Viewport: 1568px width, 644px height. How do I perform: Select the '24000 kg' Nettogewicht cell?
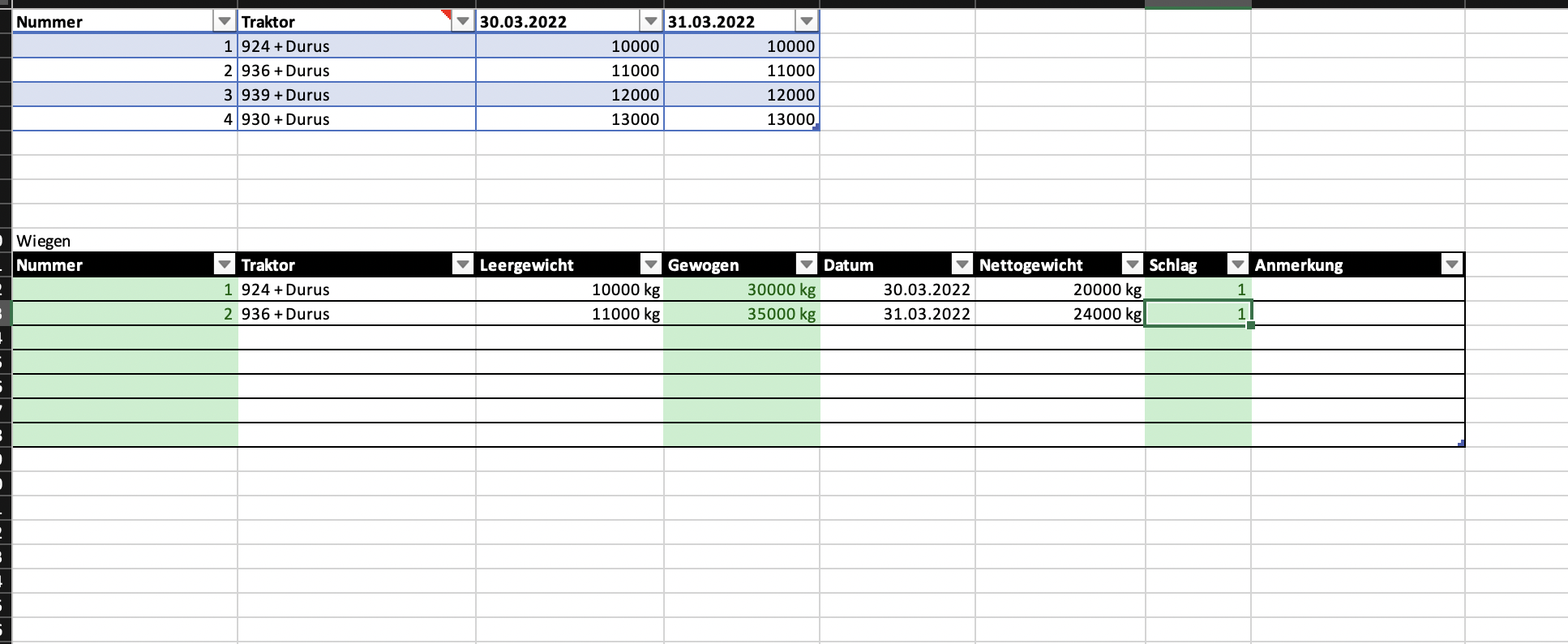1060,314
